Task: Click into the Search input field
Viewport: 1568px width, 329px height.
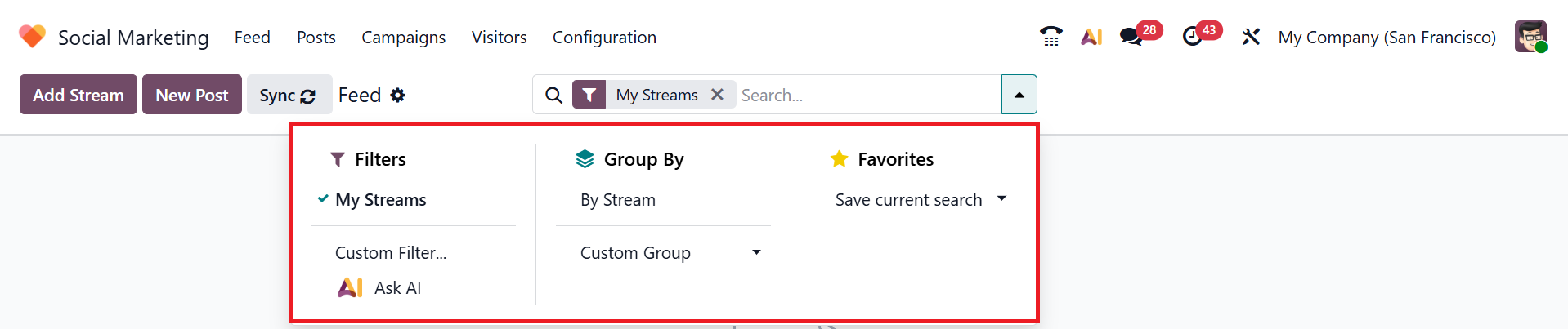Action: 867,96
